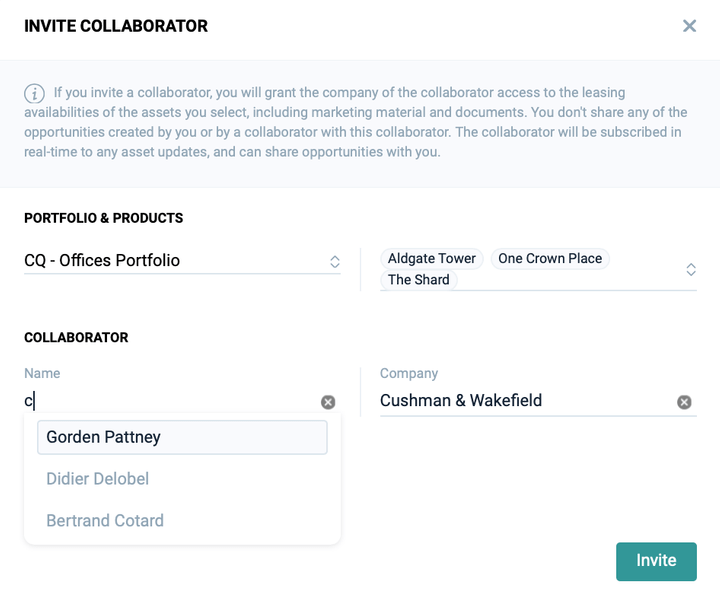Click the Company field label
The width and height of the screenshot is (720, 600).
[409, 373]
